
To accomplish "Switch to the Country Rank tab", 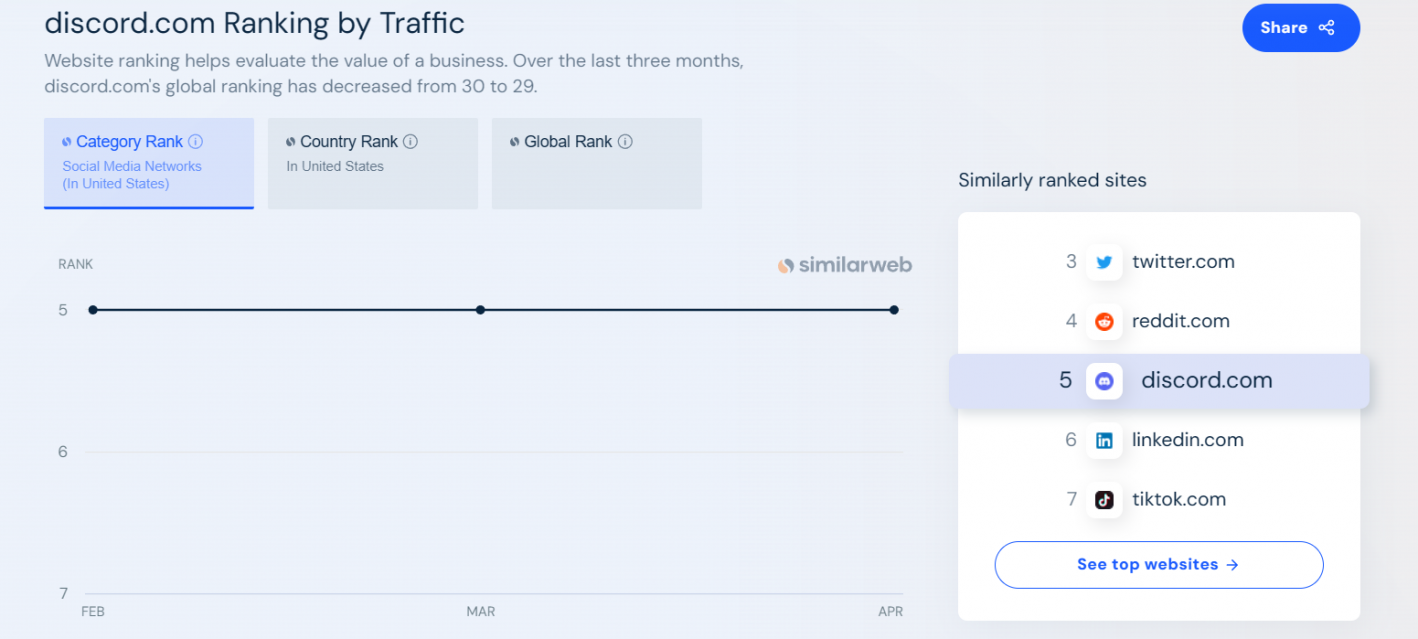I will coord(372,162).
